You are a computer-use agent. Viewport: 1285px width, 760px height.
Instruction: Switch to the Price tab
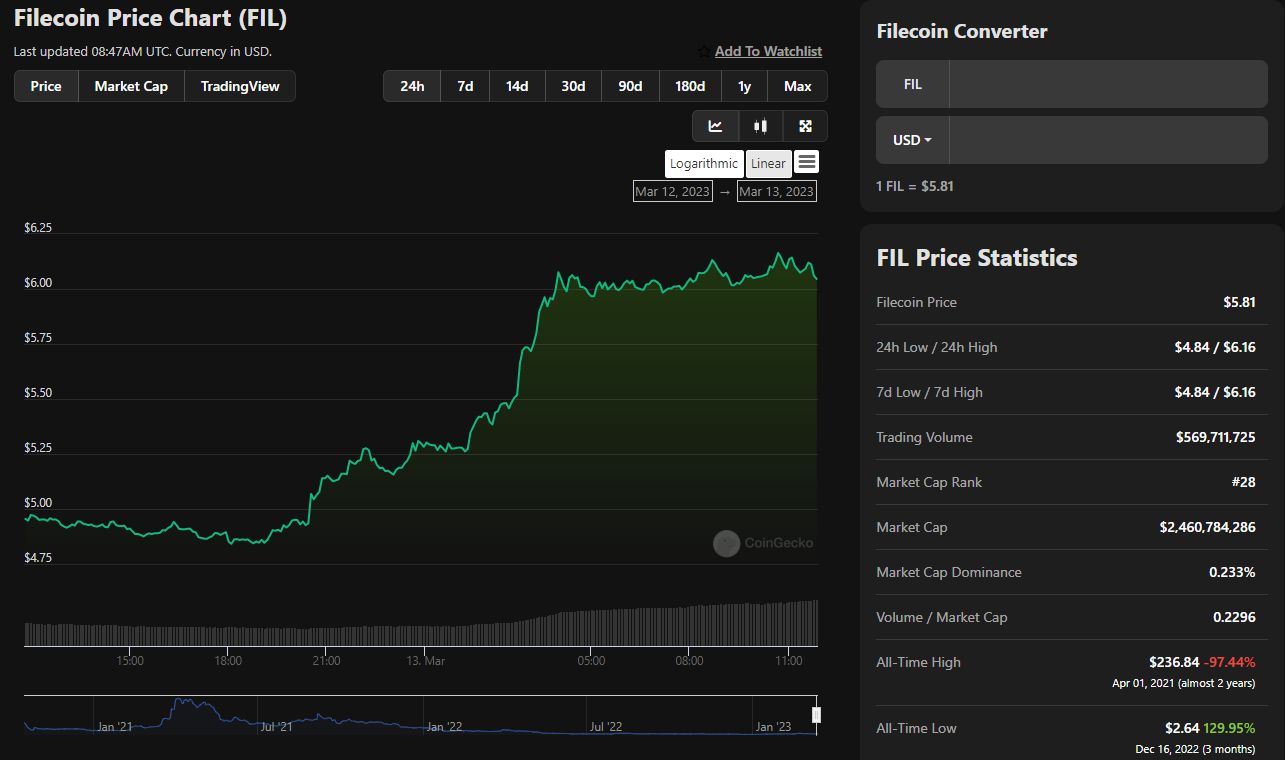[x=46, y=86]
